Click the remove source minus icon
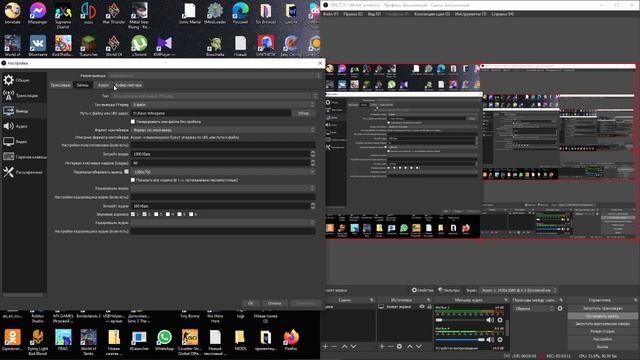This screenshot has width=640, height=360. (x=390, y=347)
